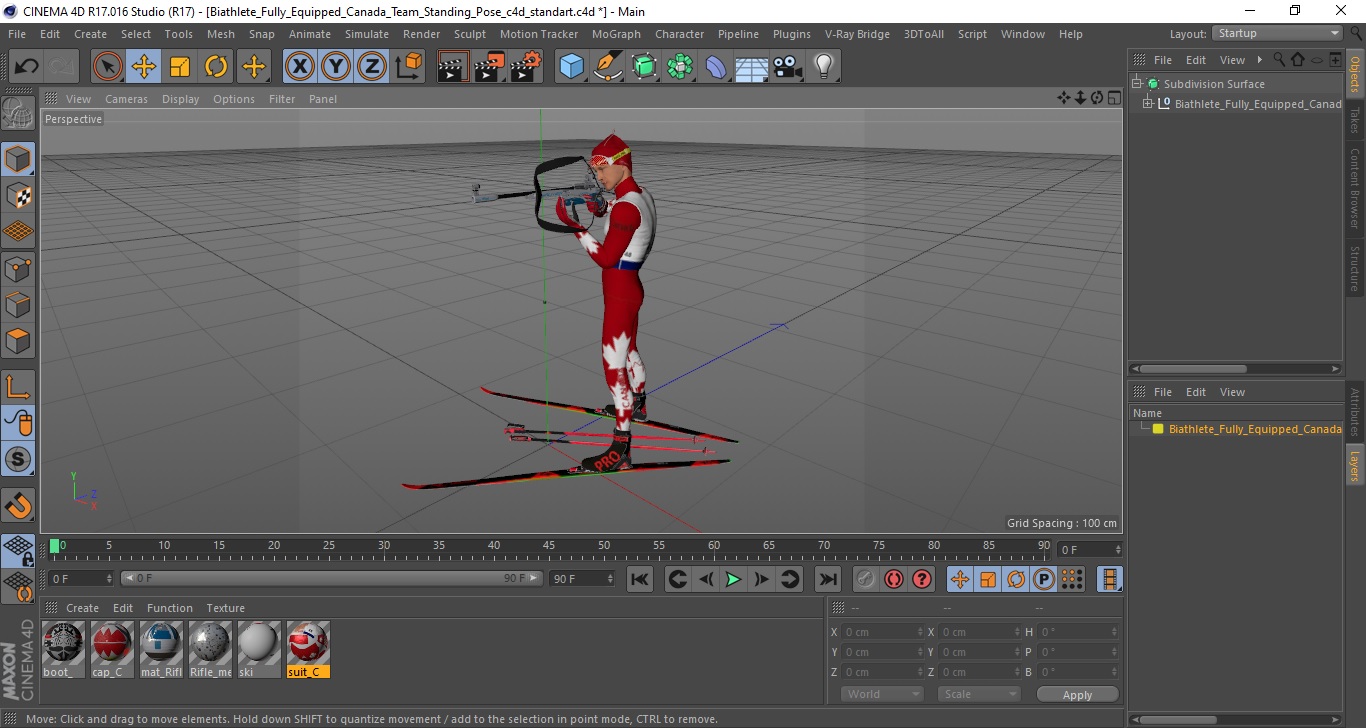Open material manager Create menu
Viewport: 1366px width, 728px height.
coord(82,608)
